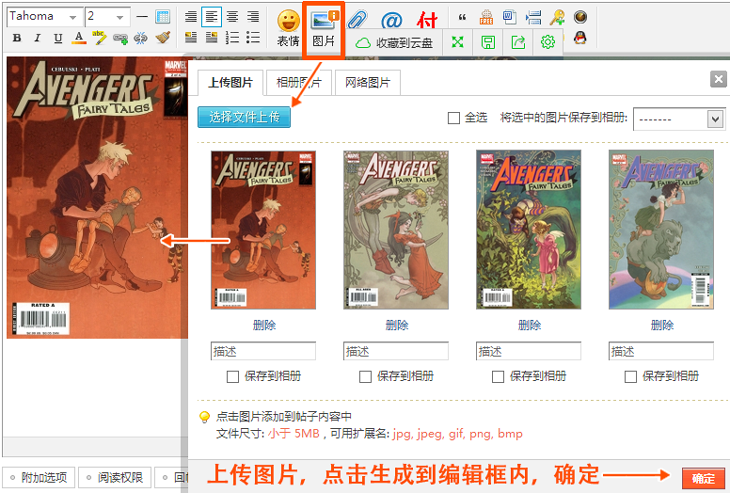Open the album selection dropdown next to 保存到相册

[679, 120]
